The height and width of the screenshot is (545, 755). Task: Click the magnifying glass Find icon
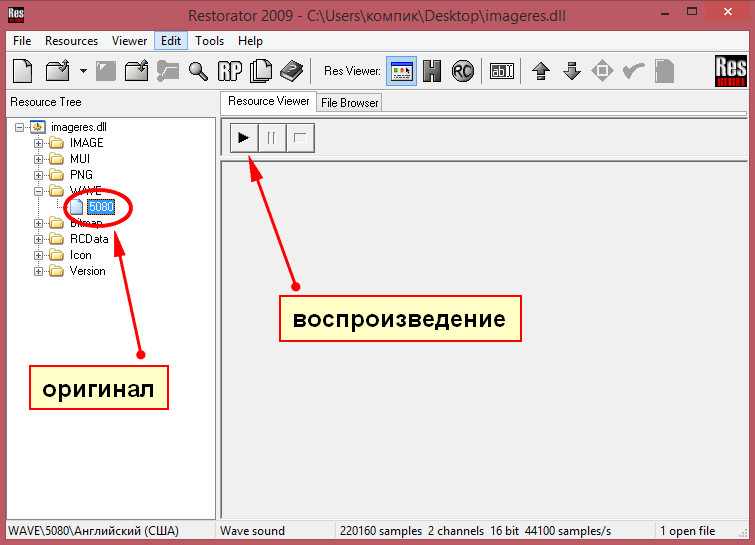click(198, 71)
